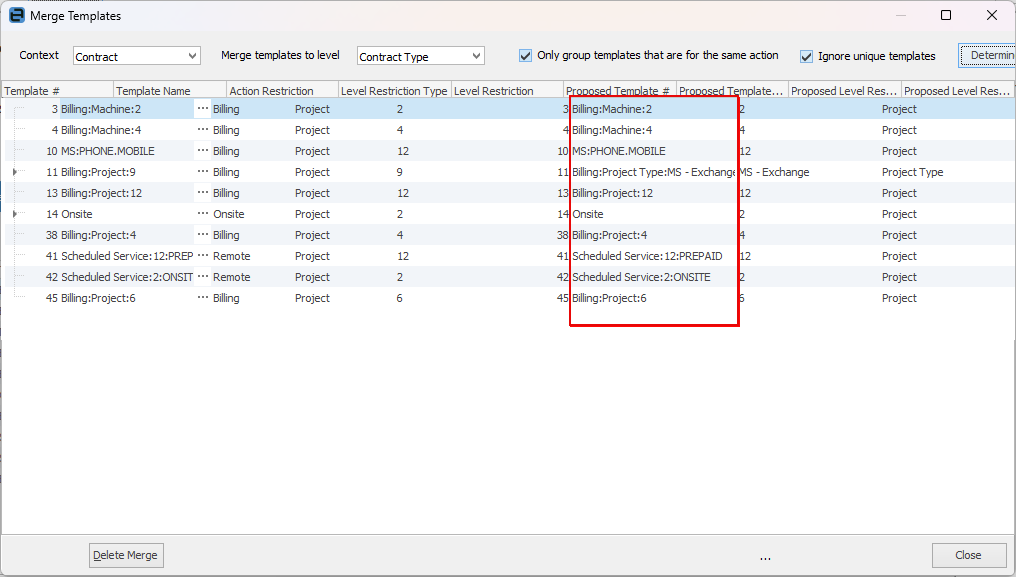1016x577 pixels.
Task: Click the ellipsis status text near Close
Action: [765, 558]
